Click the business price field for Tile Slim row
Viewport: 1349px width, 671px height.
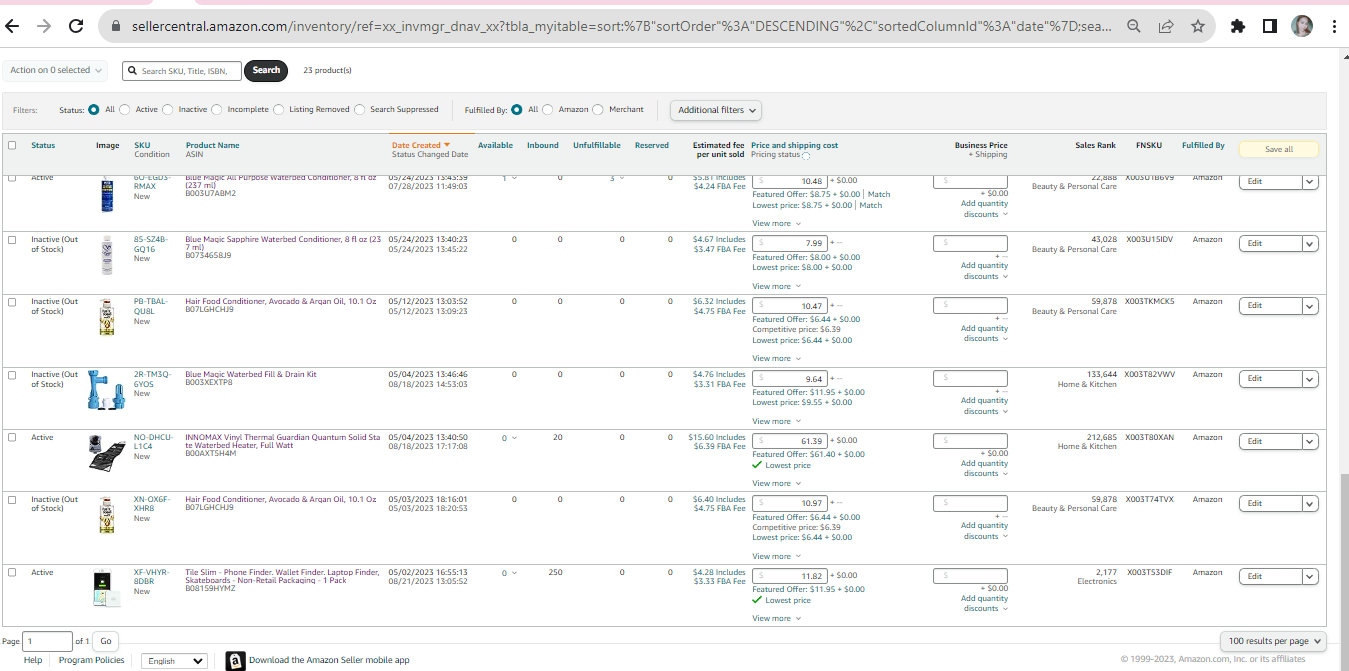tap(970, 577)
